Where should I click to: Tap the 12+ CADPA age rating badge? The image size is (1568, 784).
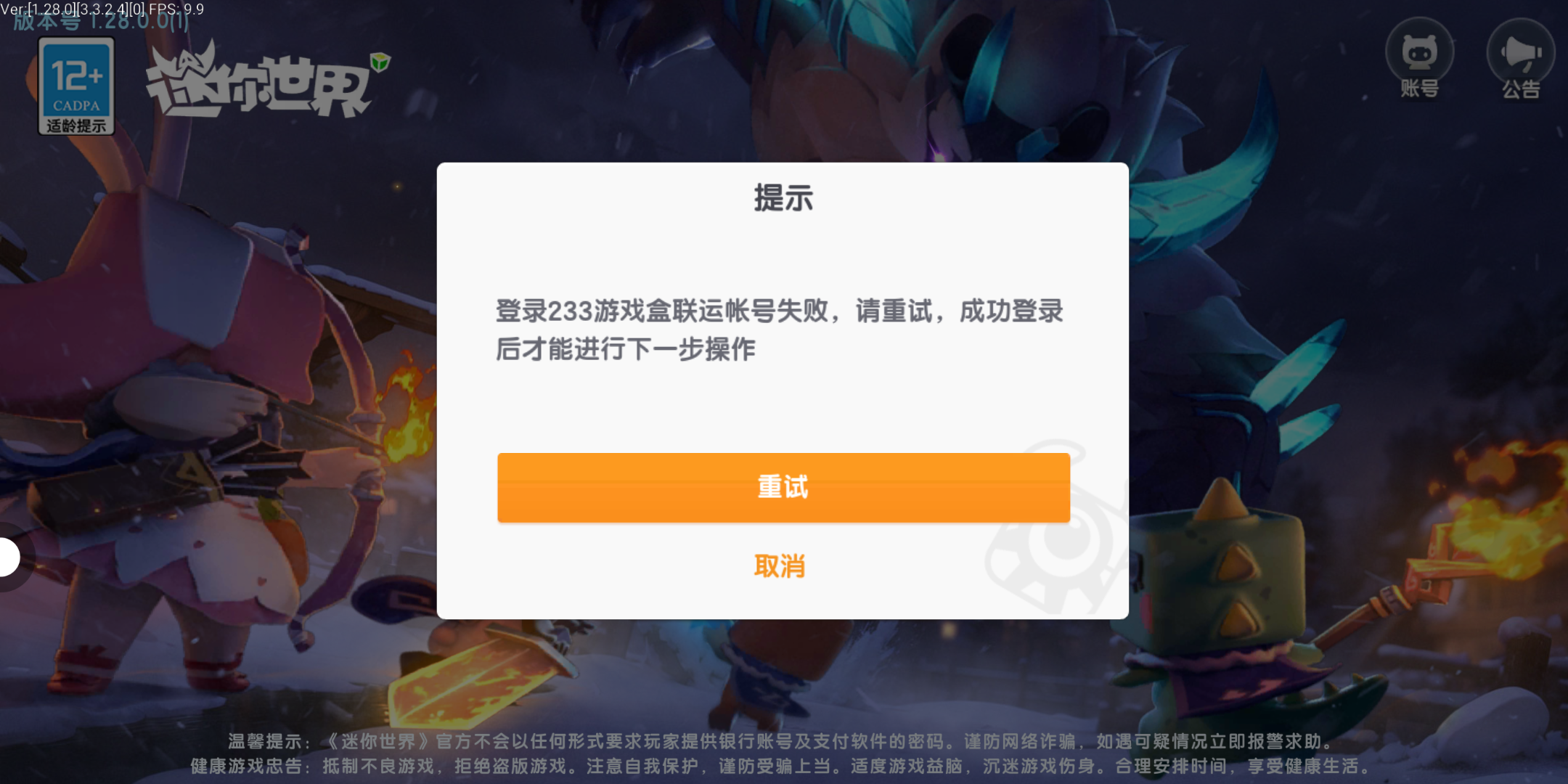tap(76, 86)
